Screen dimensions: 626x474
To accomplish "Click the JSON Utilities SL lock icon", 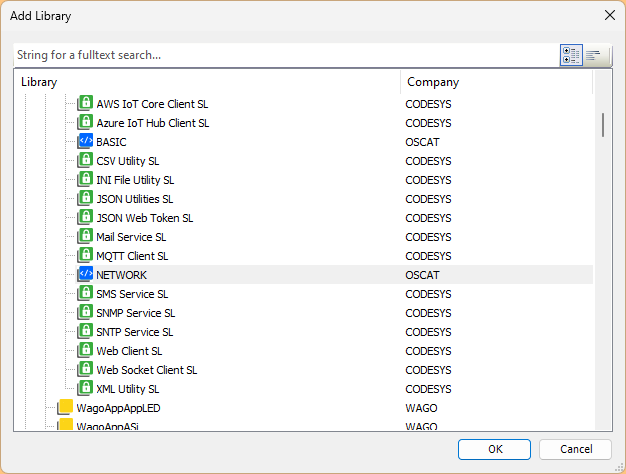I will (85, 198).
